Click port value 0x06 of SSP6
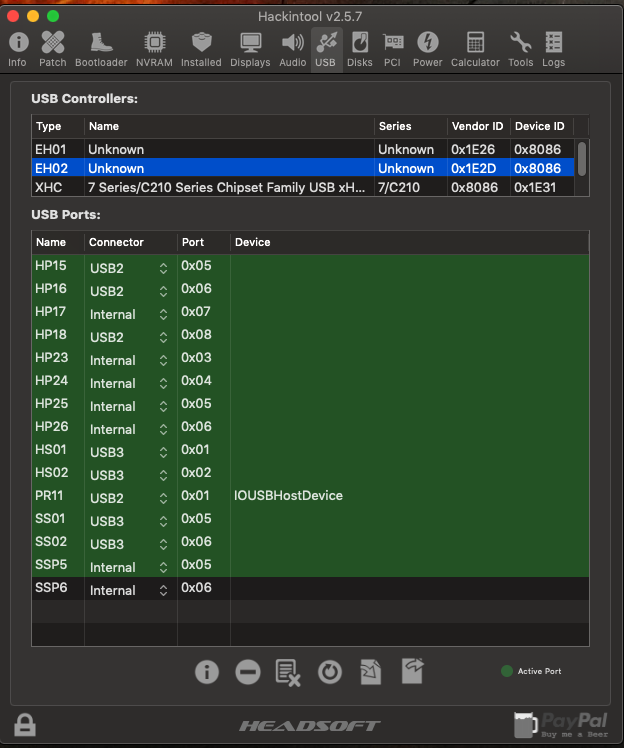Screen dimensions: 624x748 pyautogui.click(x=196, y=588)
